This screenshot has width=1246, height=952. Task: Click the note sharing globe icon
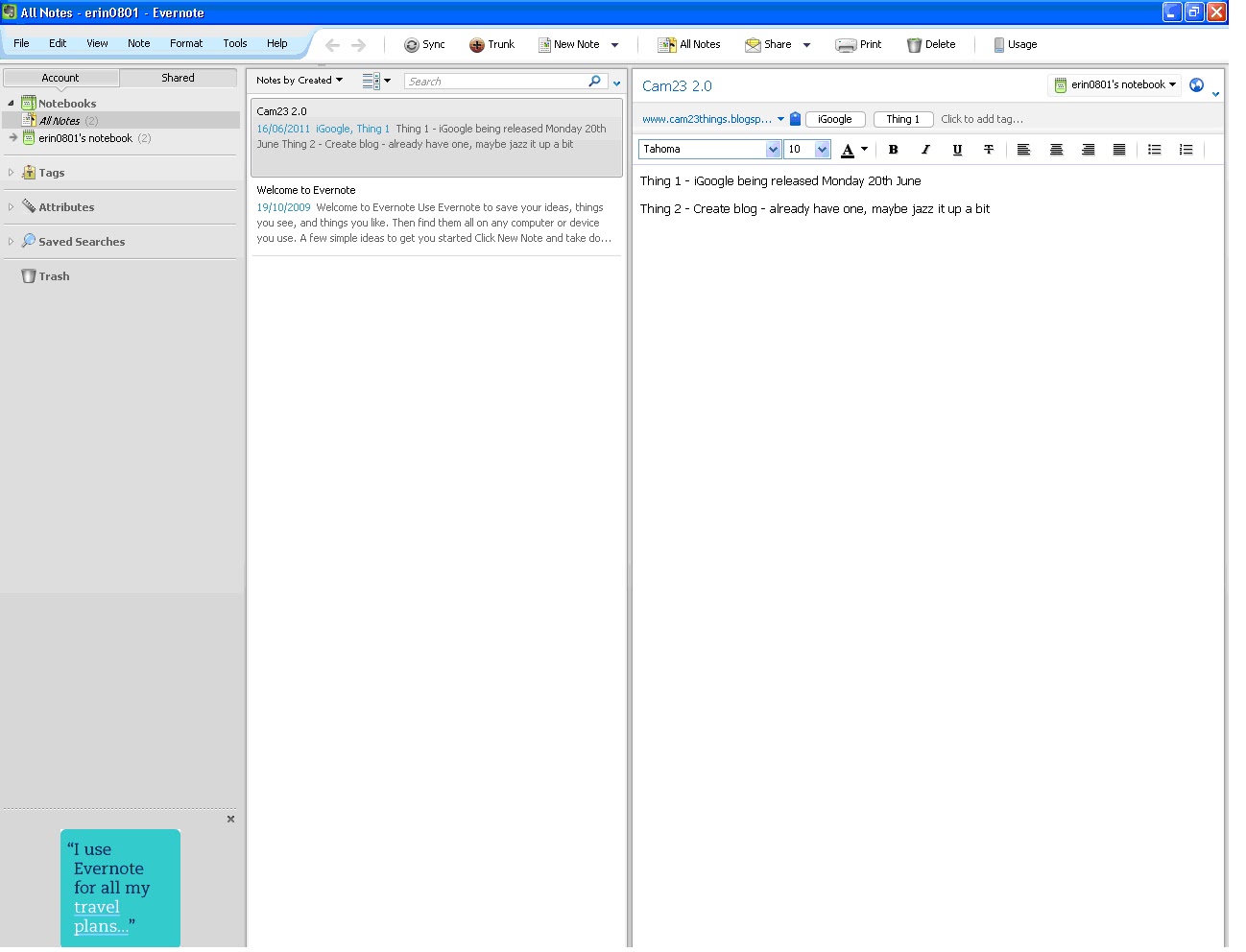(x=1196, y=84)
